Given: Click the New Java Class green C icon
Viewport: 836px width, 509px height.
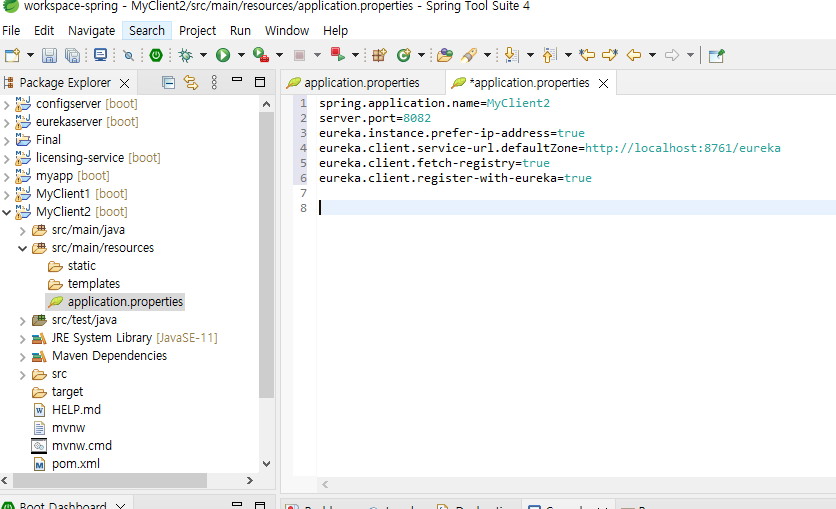Looking at the screenshot, I should (404, 55).
